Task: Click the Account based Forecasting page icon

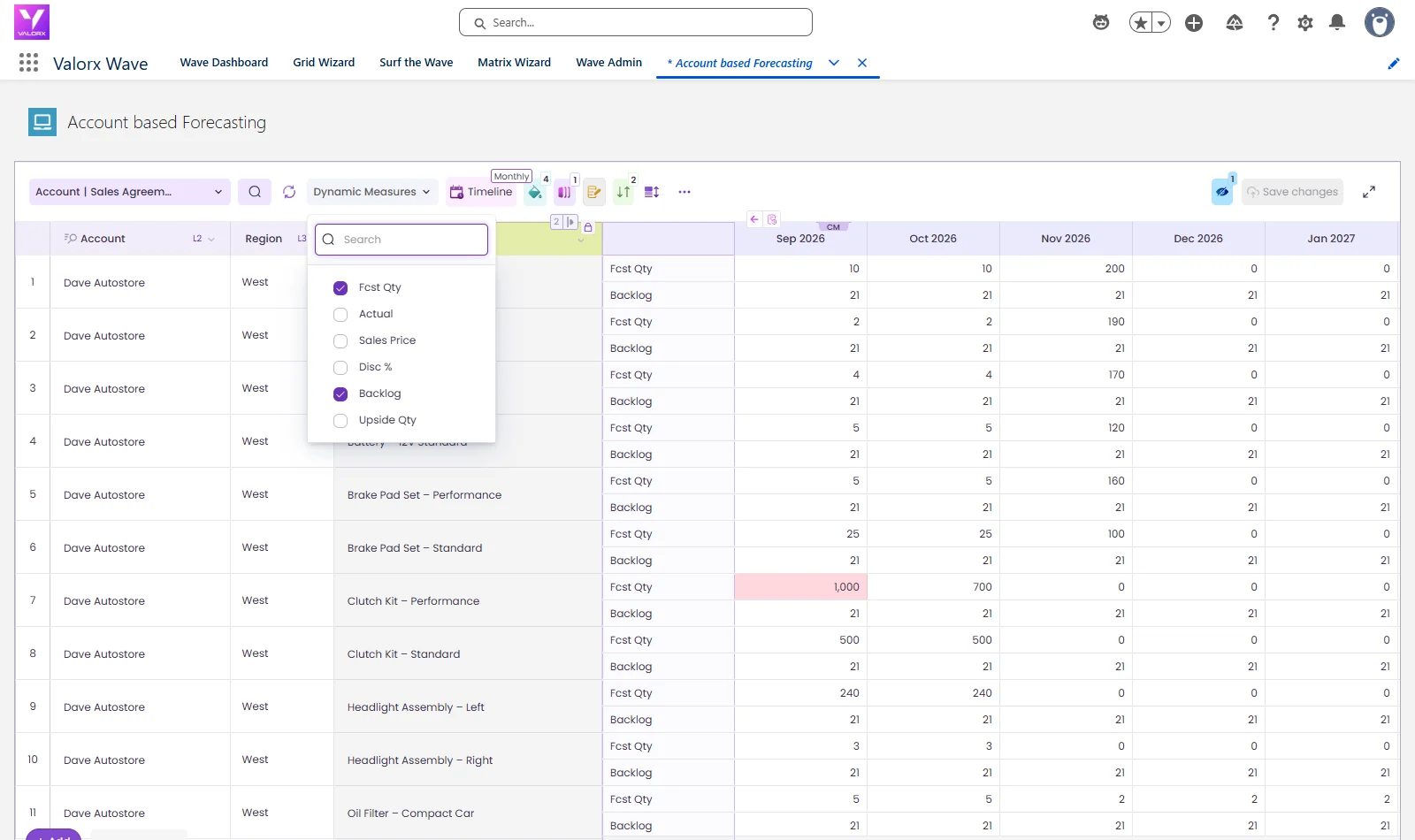Action: coord(42,122)
